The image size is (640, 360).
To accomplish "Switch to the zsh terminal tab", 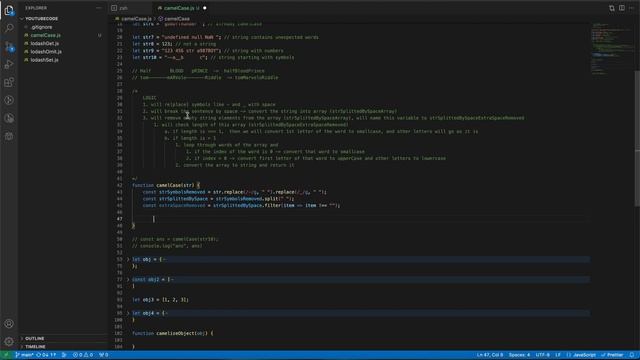I will coord(124,8).
